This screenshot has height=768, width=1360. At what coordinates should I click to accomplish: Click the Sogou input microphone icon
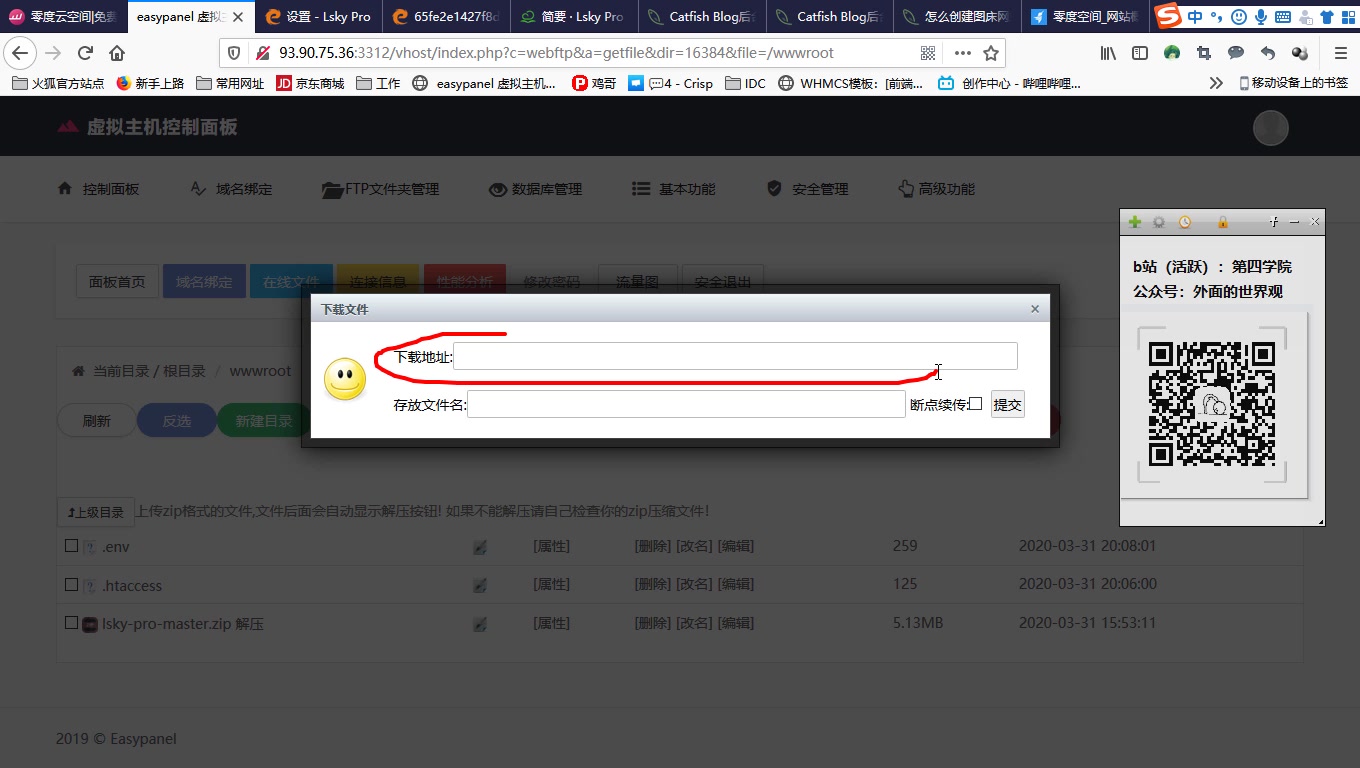pyautogui.click(x=1261, y=16)
